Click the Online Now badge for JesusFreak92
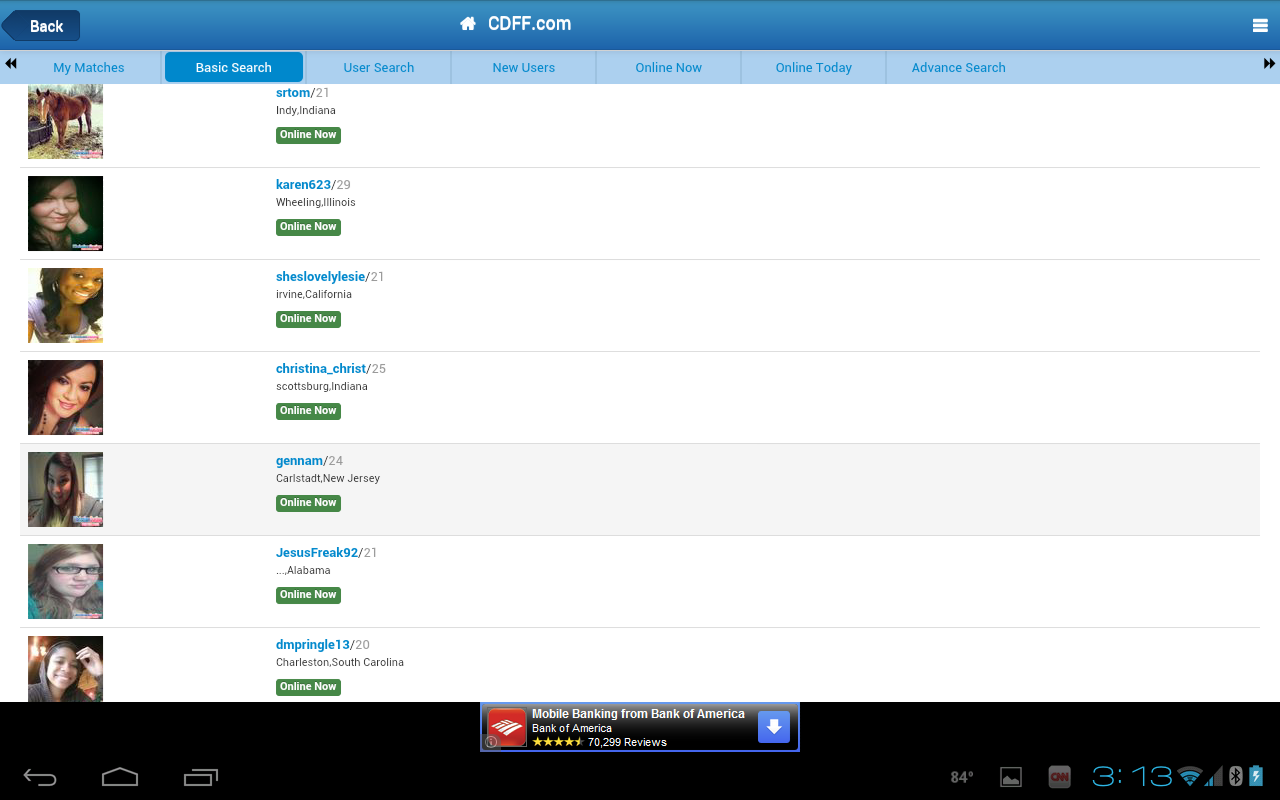1280x800 pixels. pyautogui.click(x=308, y=595)
